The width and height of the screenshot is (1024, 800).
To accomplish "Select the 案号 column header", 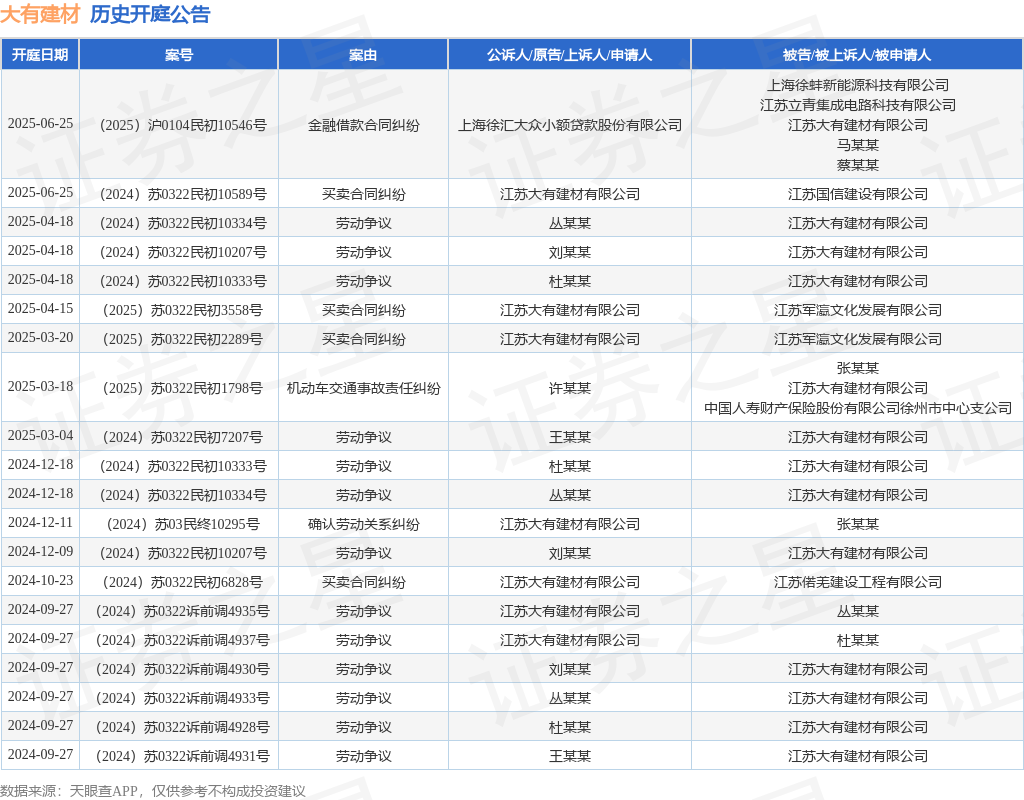I will 178,55.
